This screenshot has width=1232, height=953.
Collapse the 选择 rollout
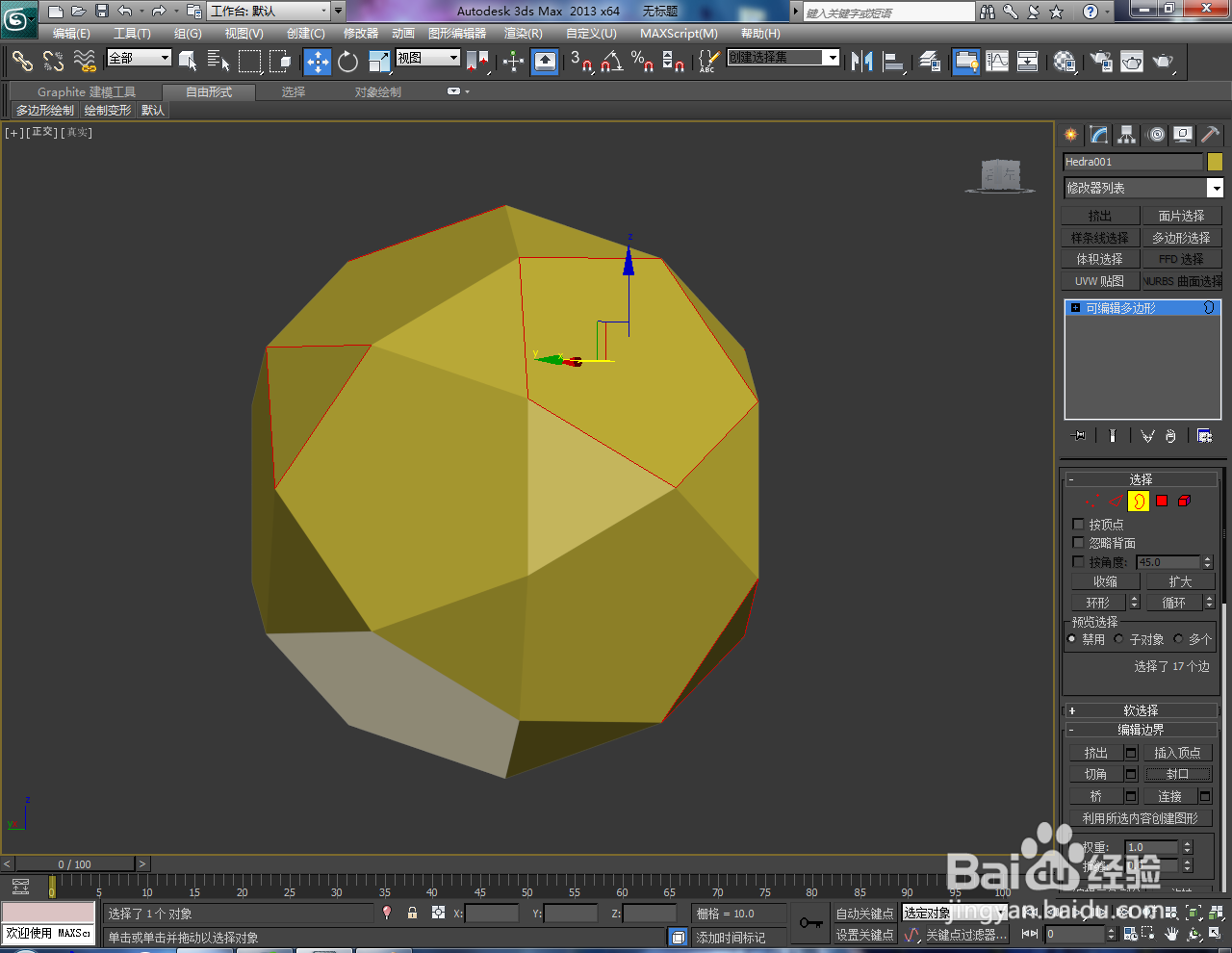(x=1141, y=479)
